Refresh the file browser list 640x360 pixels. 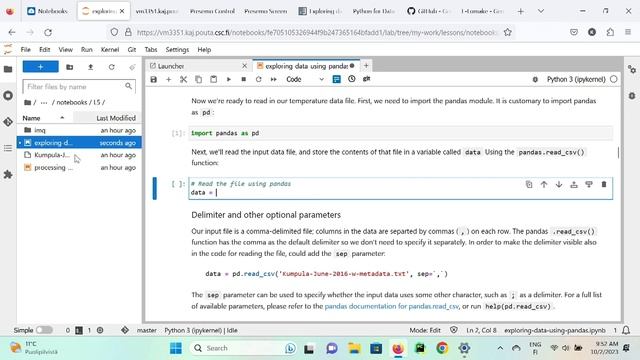(111, 67)
